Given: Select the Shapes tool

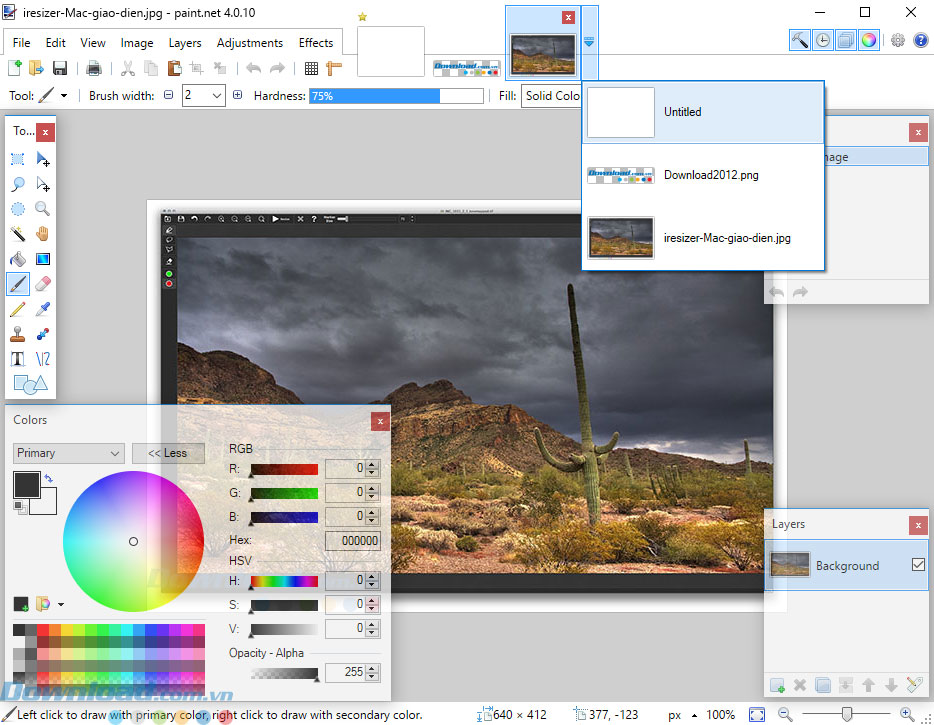Looking at the screenshot, I should (x=30, y=384).
